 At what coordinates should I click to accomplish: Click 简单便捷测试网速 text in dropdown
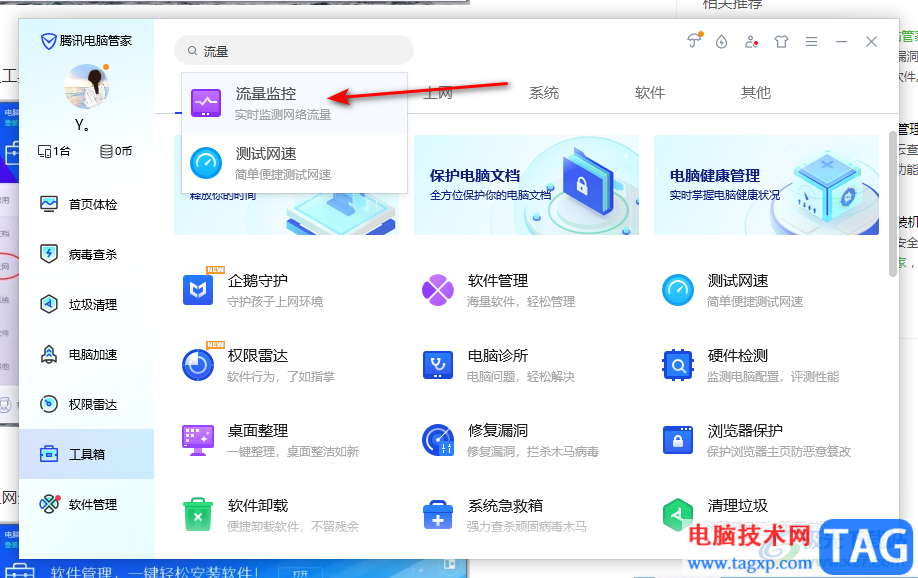coord(283,175)
